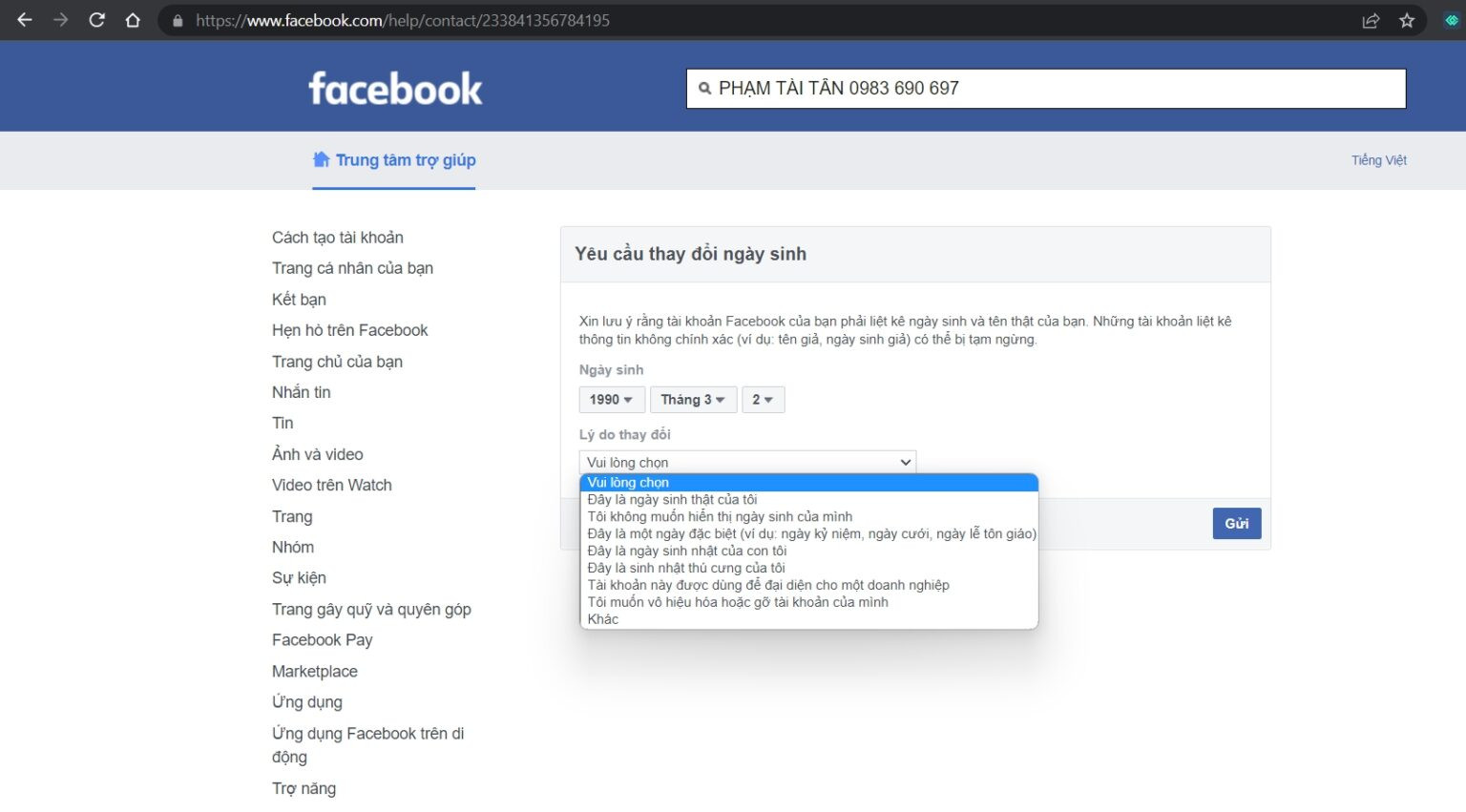Choose Tôi không muốn hiển thị ngày sinh
Image resolution: width=1466 pixels, height=812 pixels.
point(808,517)
